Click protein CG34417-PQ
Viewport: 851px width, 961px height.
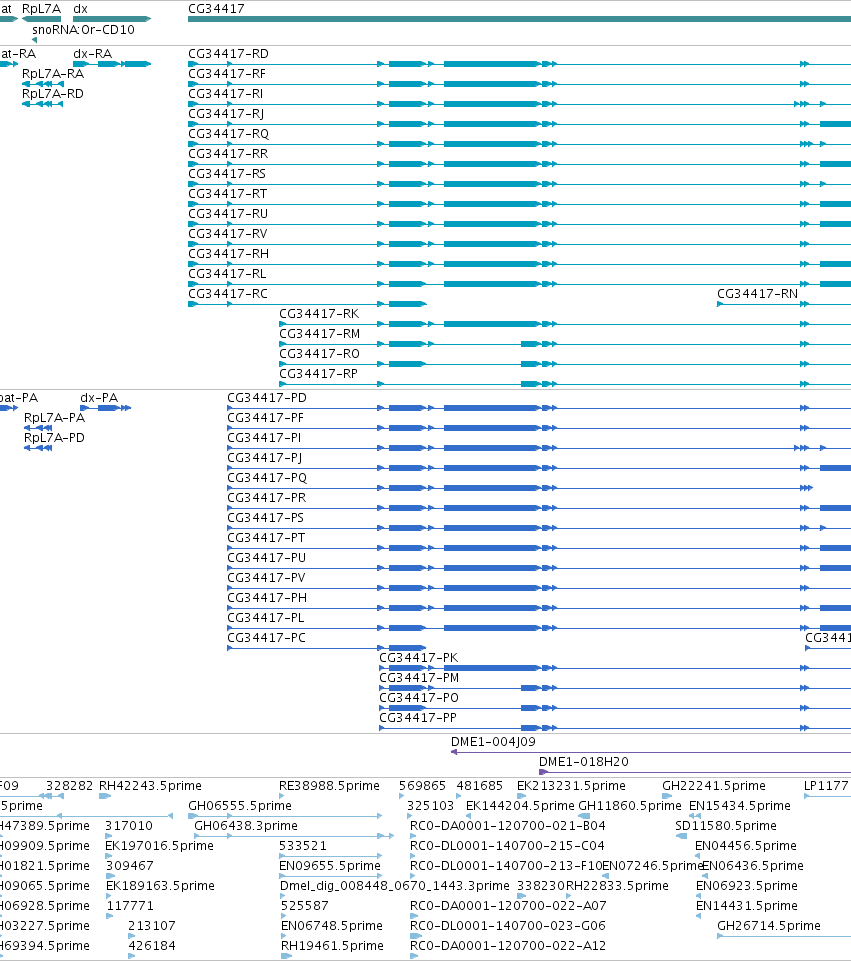267,478
